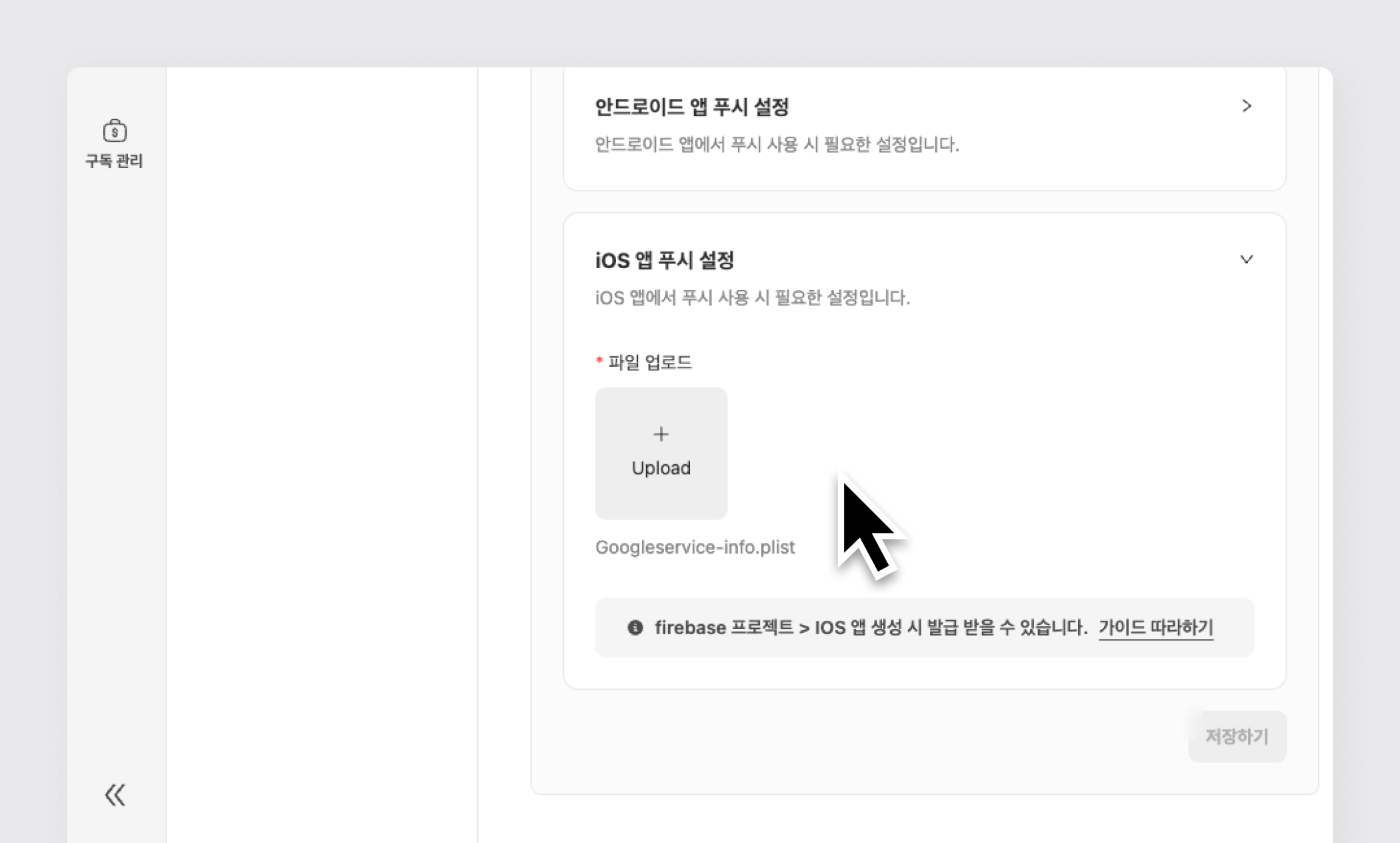1400x843 pixels.
Task: Open the 가이드 따라하기 guide link
Action: [x=1155, y=628]
